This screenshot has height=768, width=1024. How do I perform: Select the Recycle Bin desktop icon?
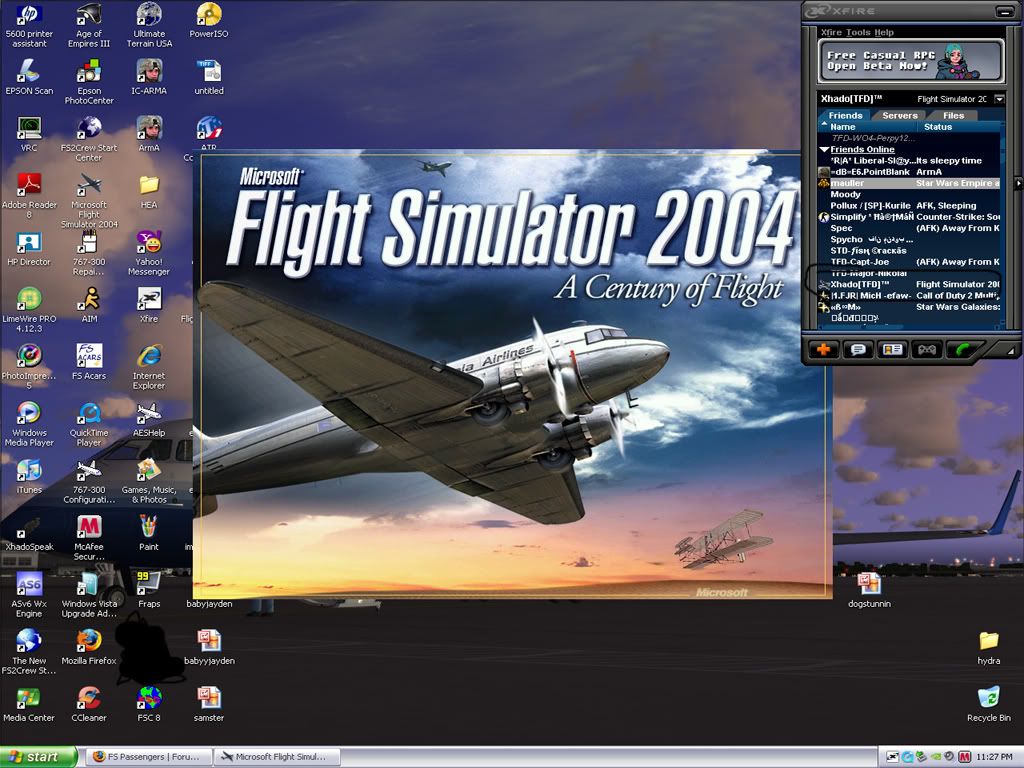pos(989,703)
